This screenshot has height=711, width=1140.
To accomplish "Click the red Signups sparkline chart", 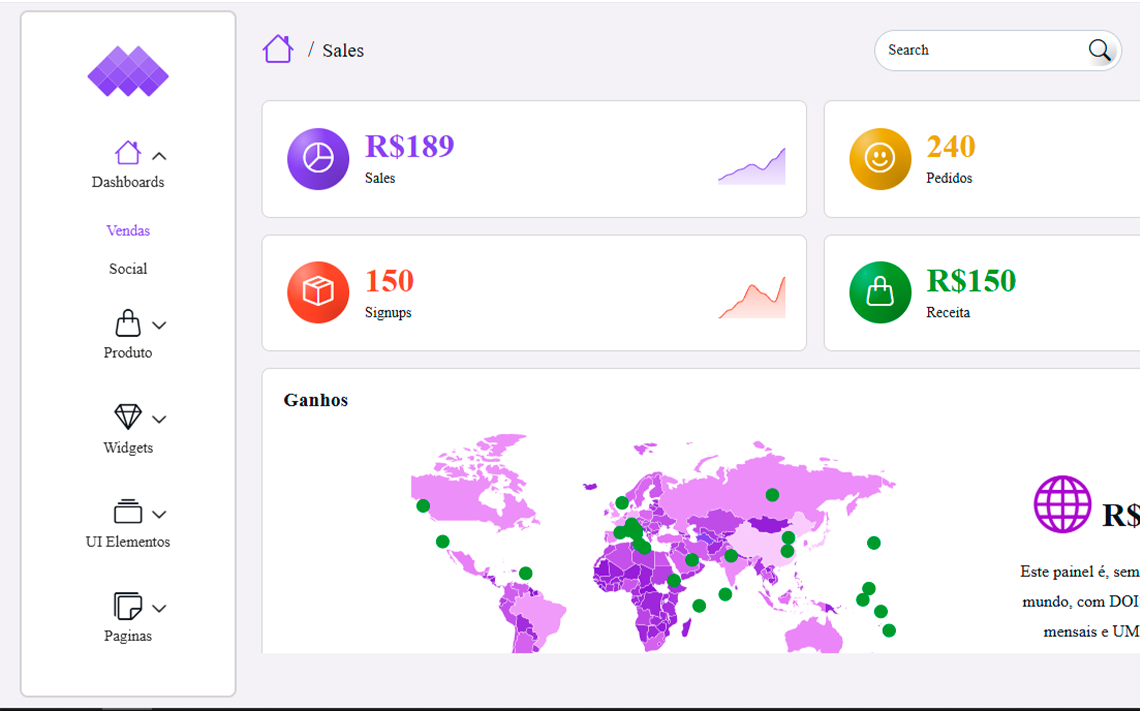I will (x=752, y=297).
